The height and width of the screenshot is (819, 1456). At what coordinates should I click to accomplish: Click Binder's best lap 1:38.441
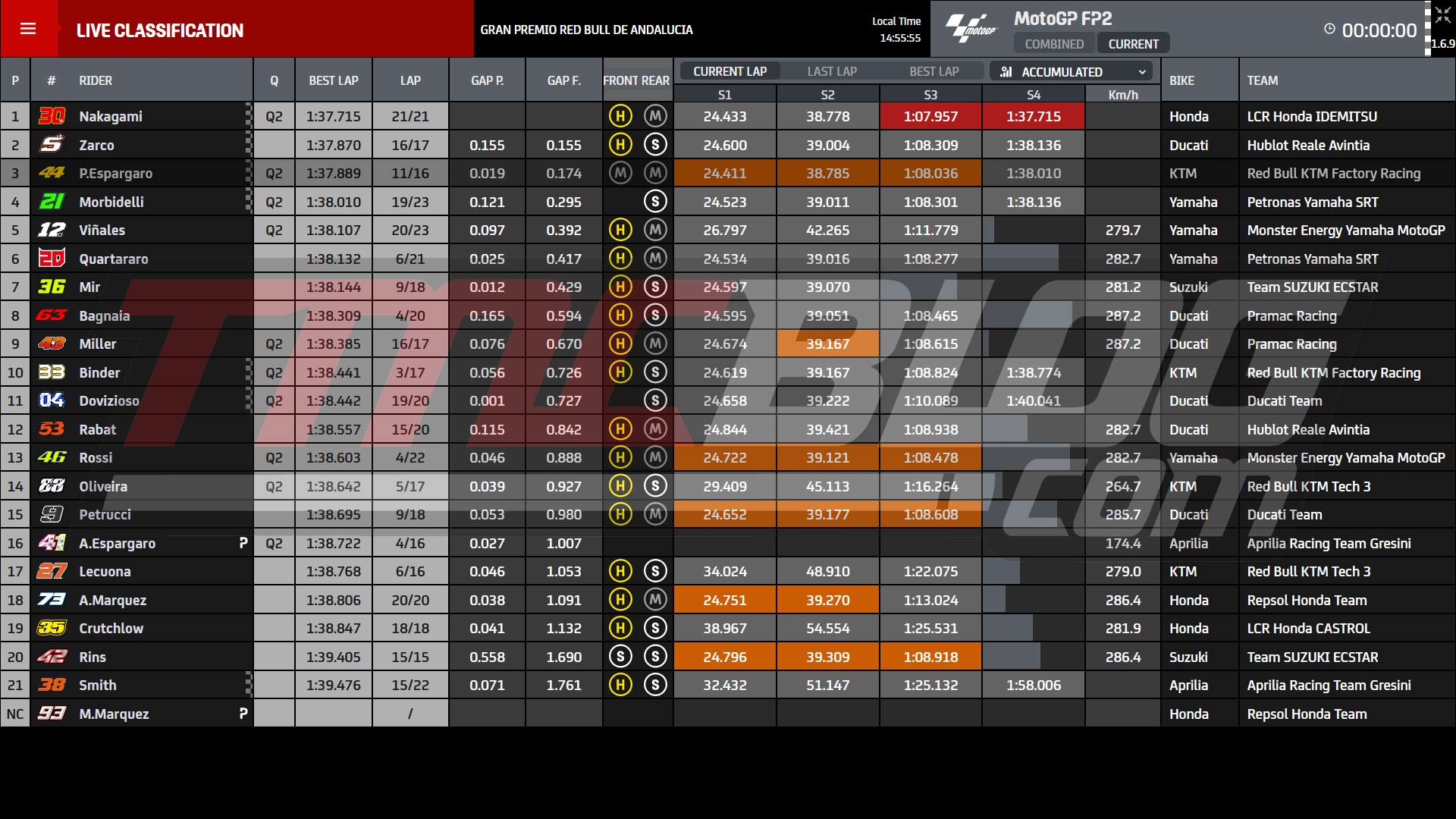pyautogui.click(x=333, y=372)
